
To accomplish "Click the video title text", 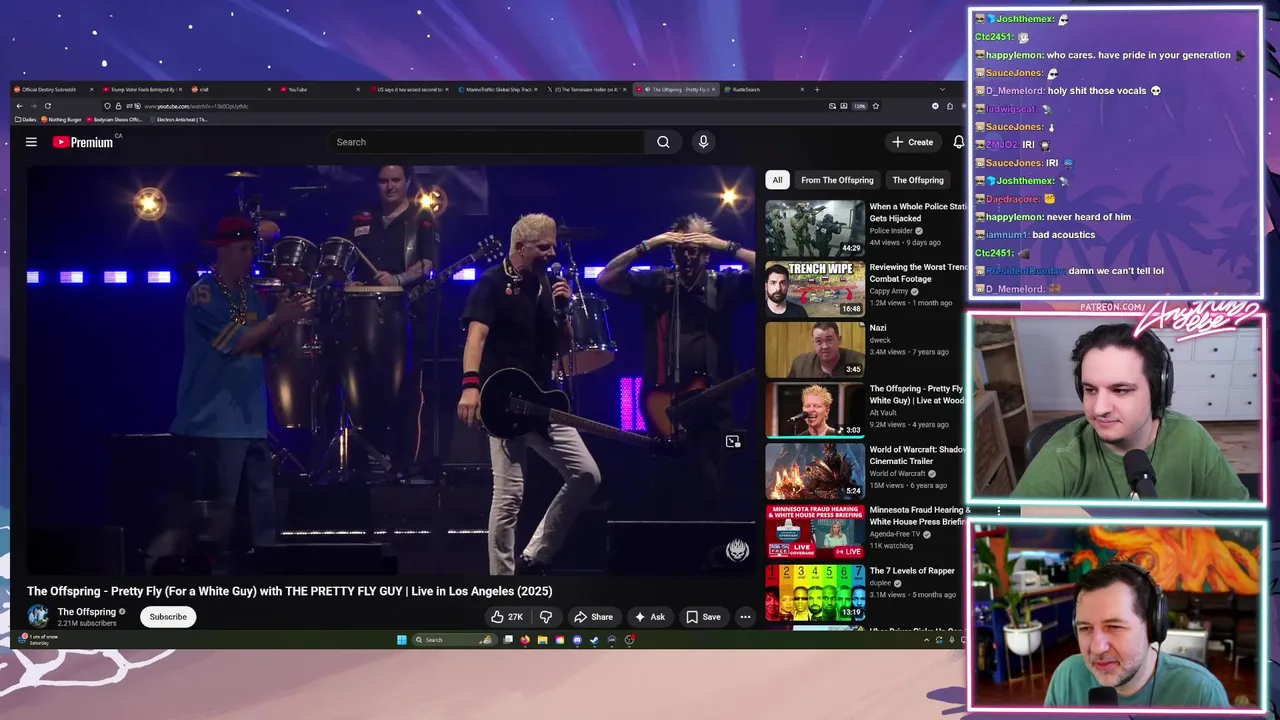I will coord(289,591).
